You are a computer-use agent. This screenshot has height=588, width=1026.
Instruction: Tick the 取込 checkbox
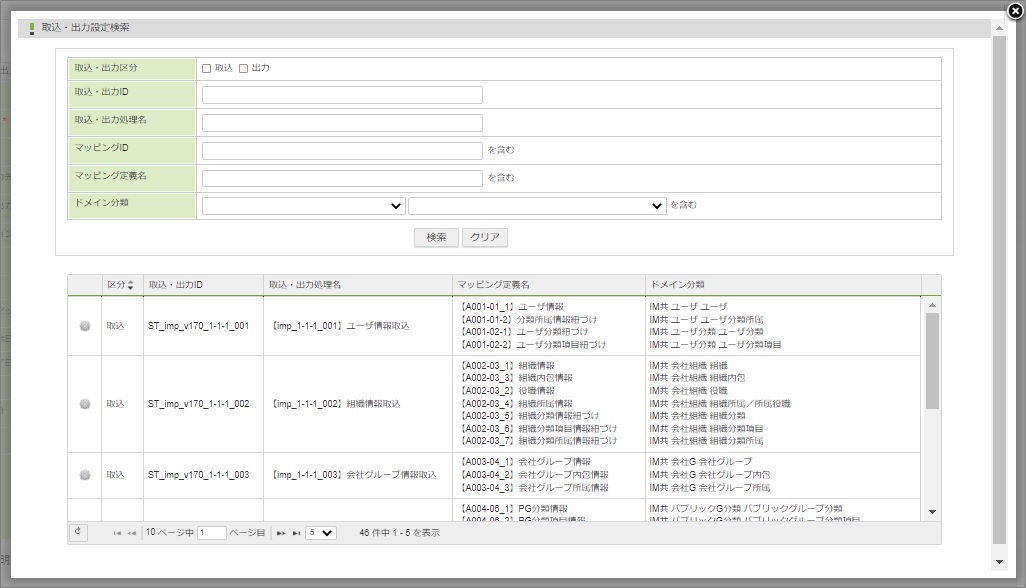[x=207, y=69]
